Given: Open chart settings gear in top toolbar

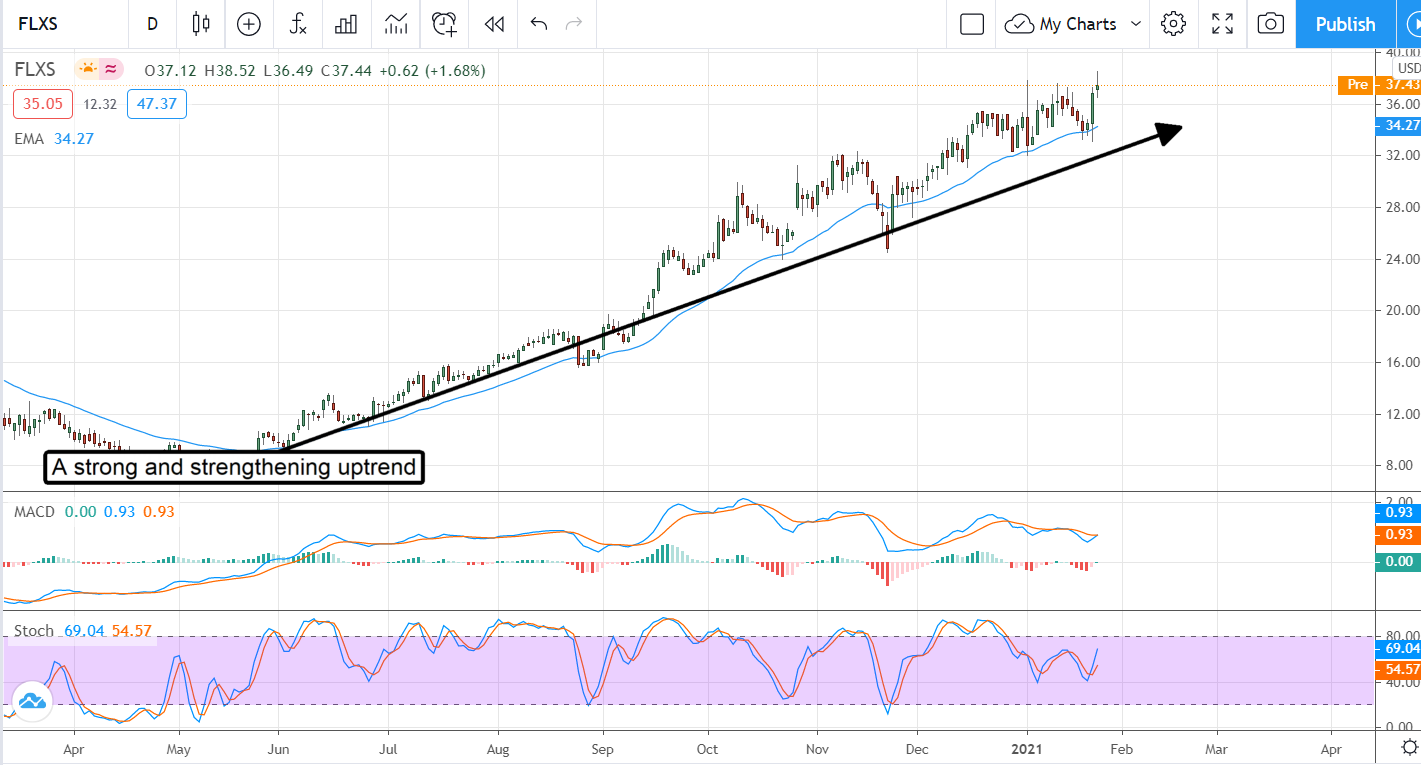Looking at the screenshot, I should (x=1173, y=24).
